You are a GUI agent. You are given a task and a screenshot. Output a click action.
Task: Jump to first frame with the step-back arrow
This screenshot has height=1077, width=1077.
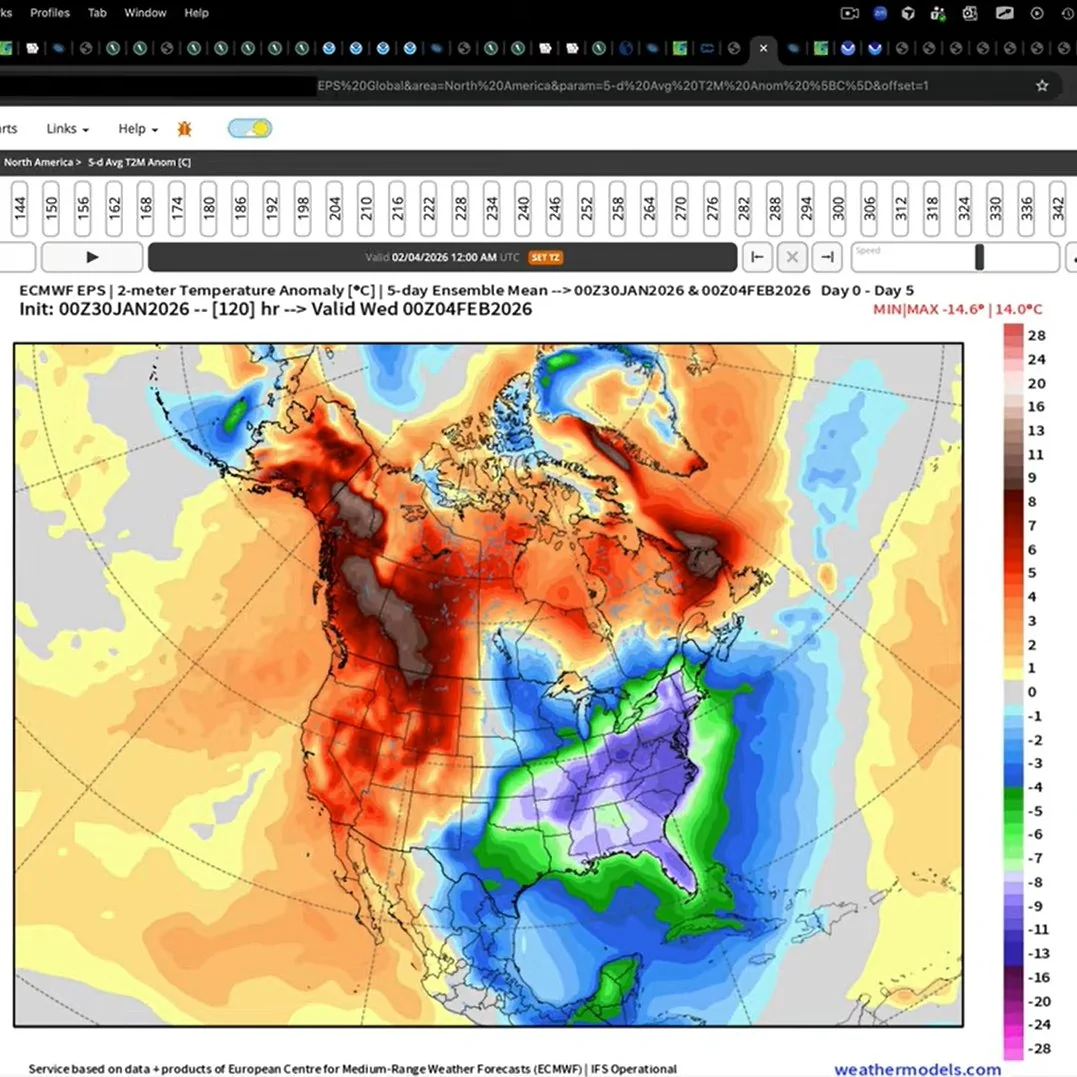757,258
